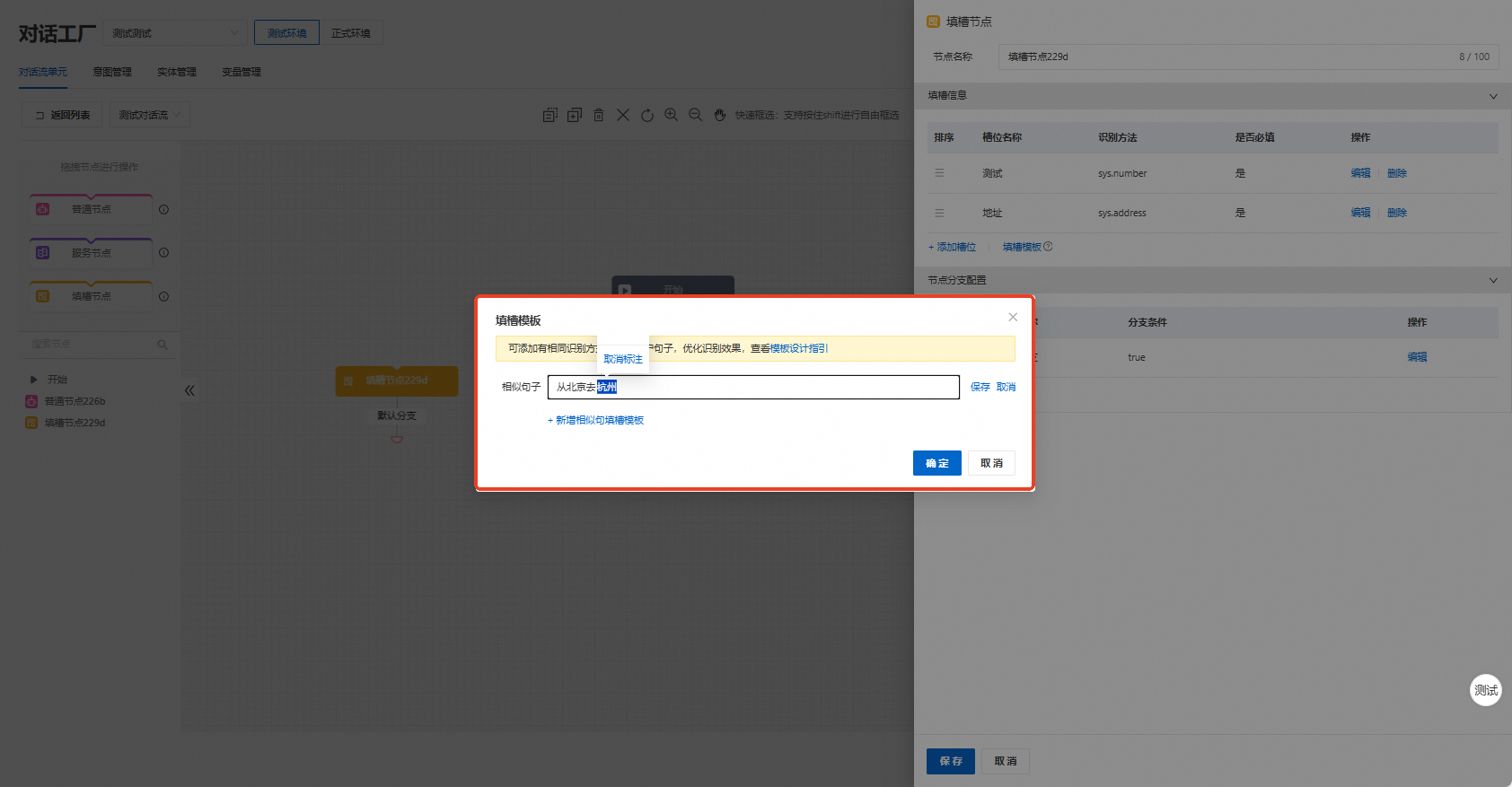Click 保存 link beside similar sentence
Image resolution: width=1512 pixels, height=787 pixels.
pyautogui.click(x=980, y=387)
